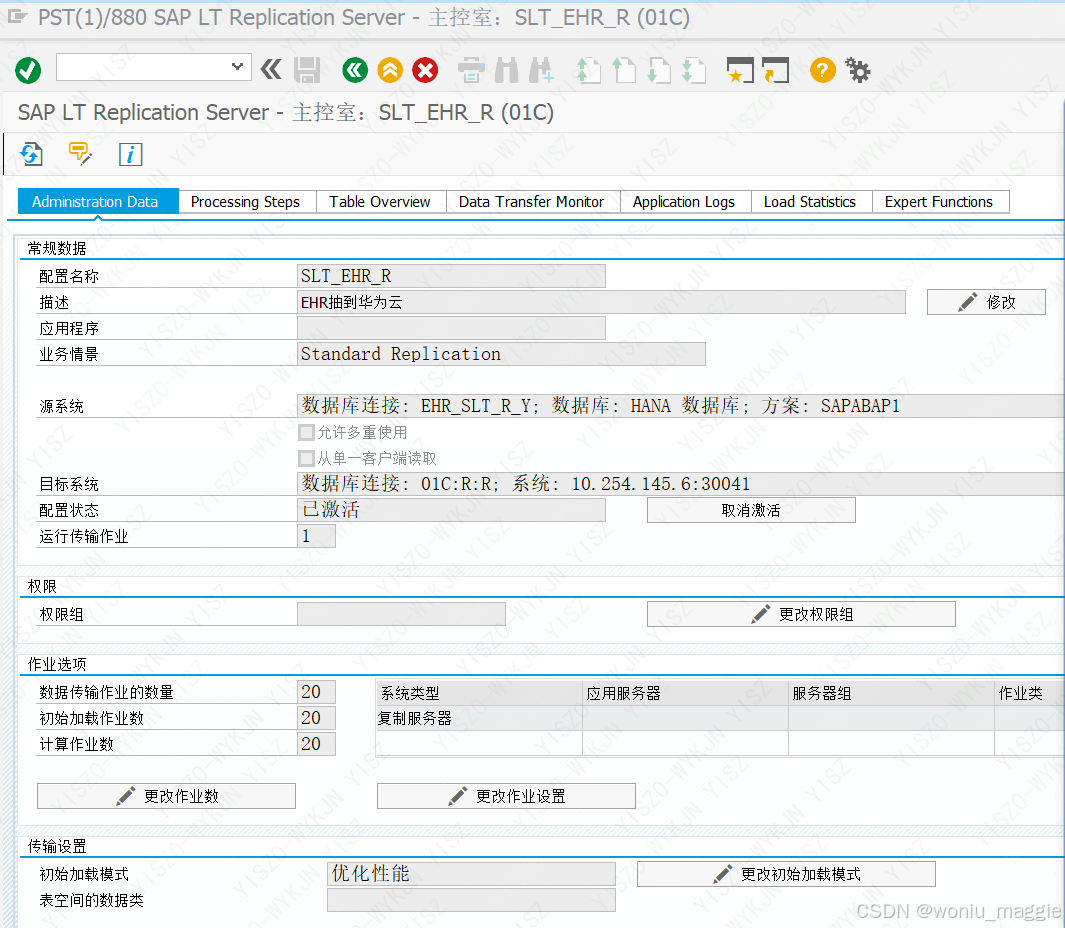This screenshot has height=928, width=1065.
Task: Click the Print icon in toolbar
Action: pos(470,70)
